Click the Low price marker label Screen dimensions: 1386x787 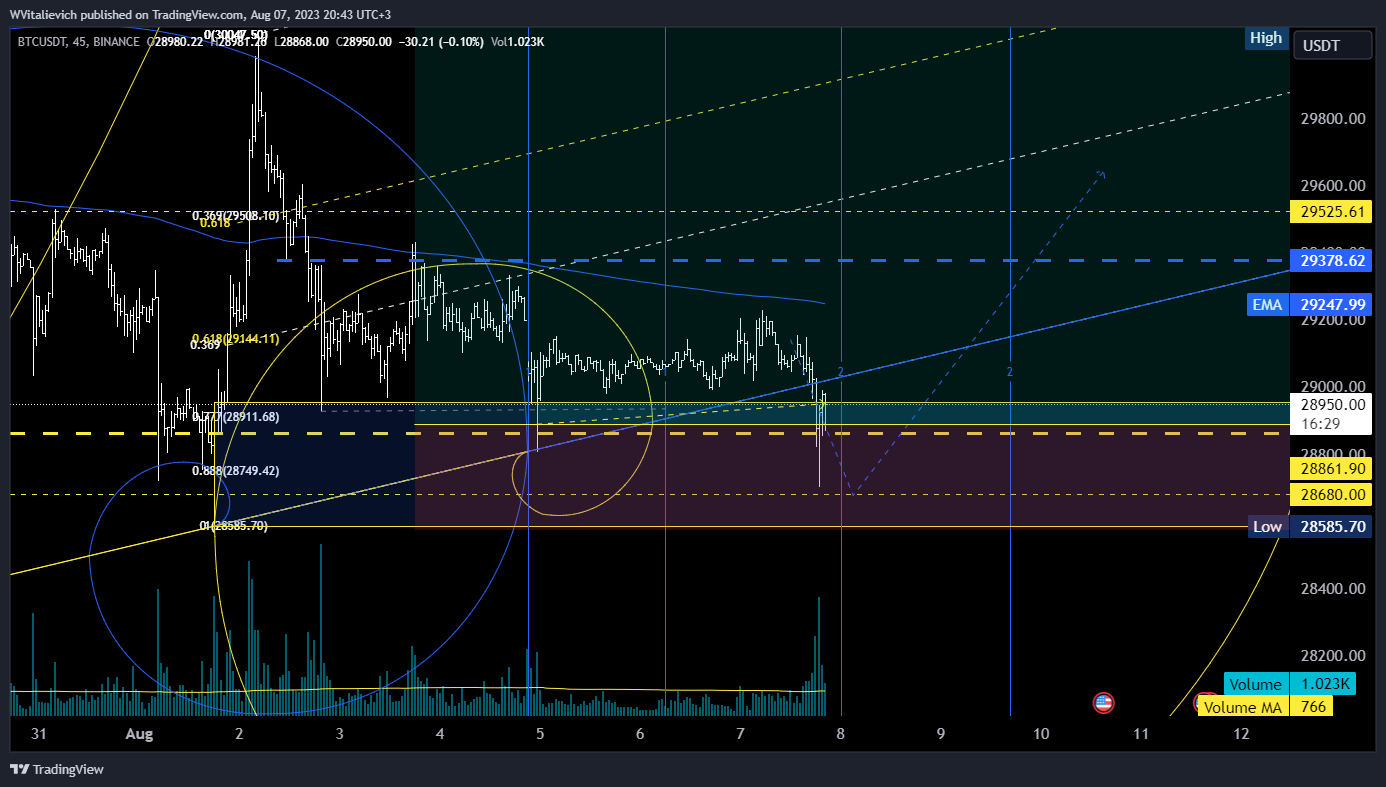point(1267,526)
